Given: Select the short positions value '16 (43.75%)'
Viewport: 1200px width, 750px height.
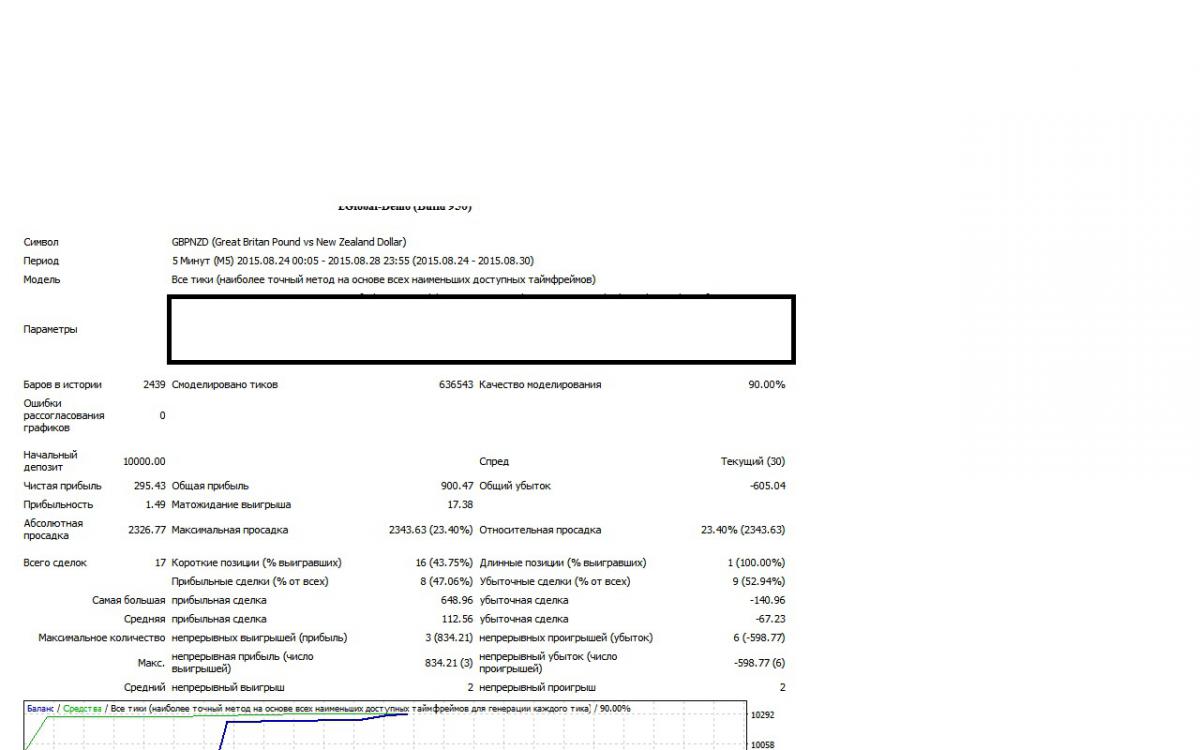Looking at the screenshot, I should tap(444, 563).
